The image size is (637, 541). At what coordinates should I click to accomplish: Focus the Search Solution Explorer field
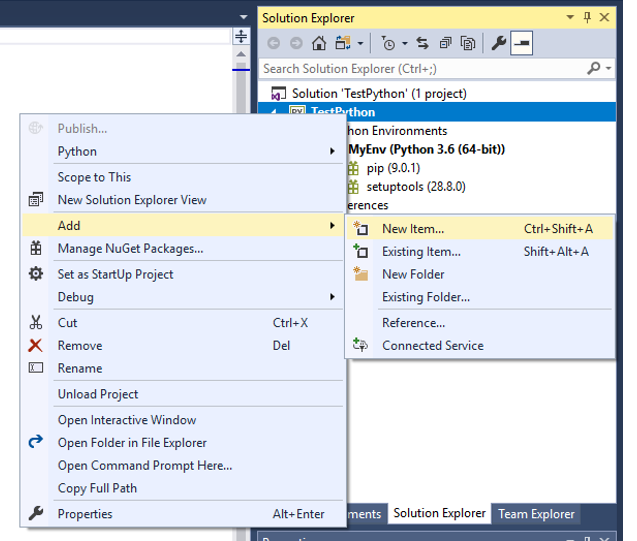(422, 69)
